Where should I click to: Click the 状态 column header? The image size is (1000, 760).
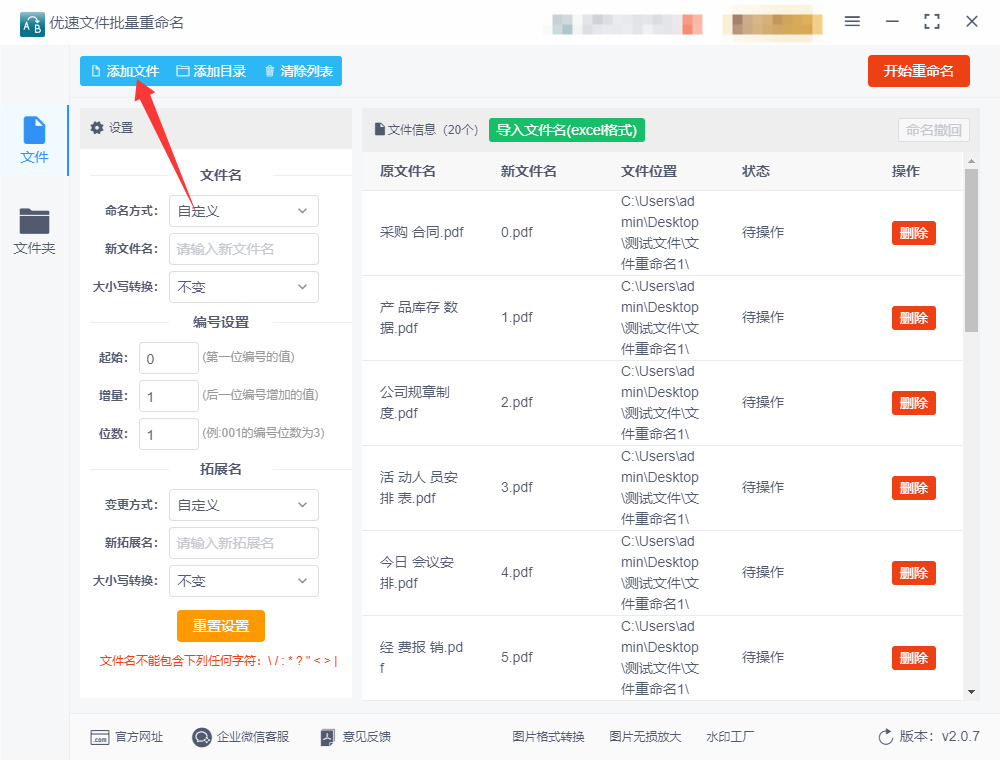(x=756, y=171)
